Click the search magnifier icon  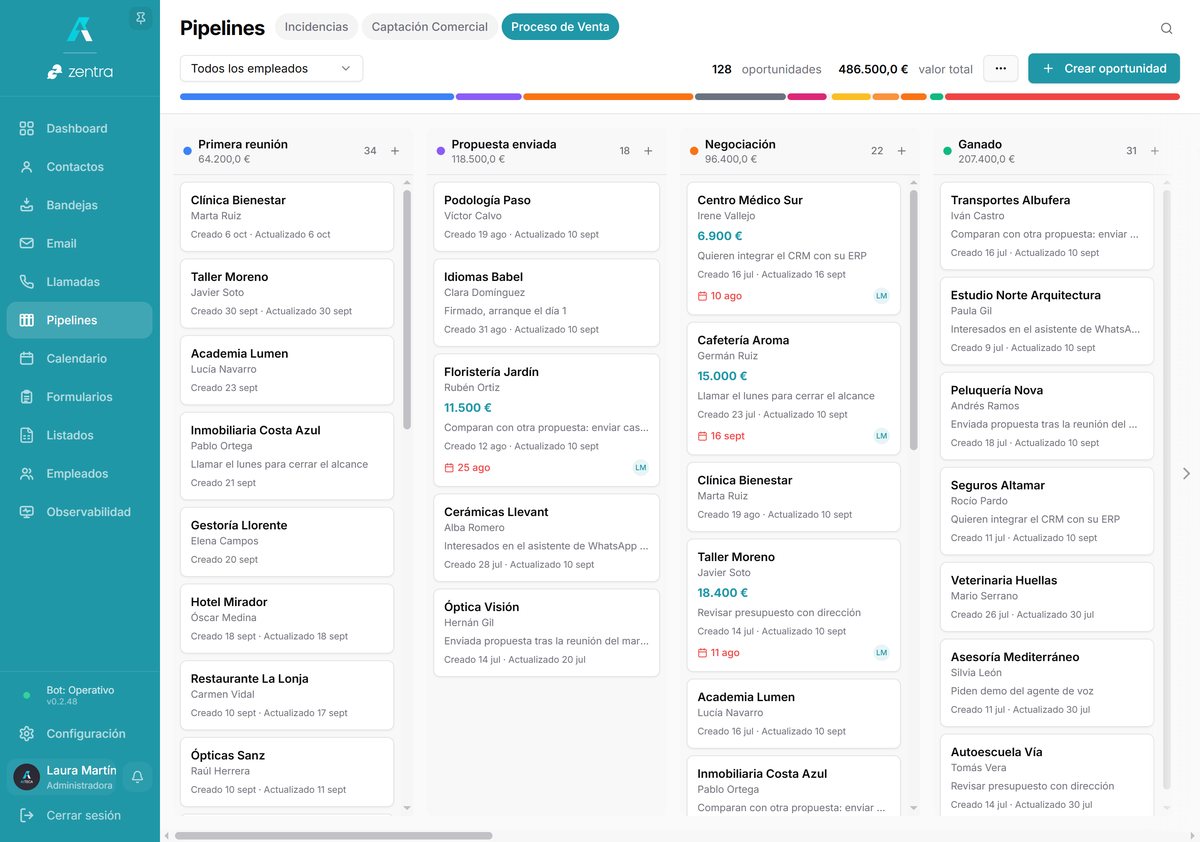[1166, 29]
